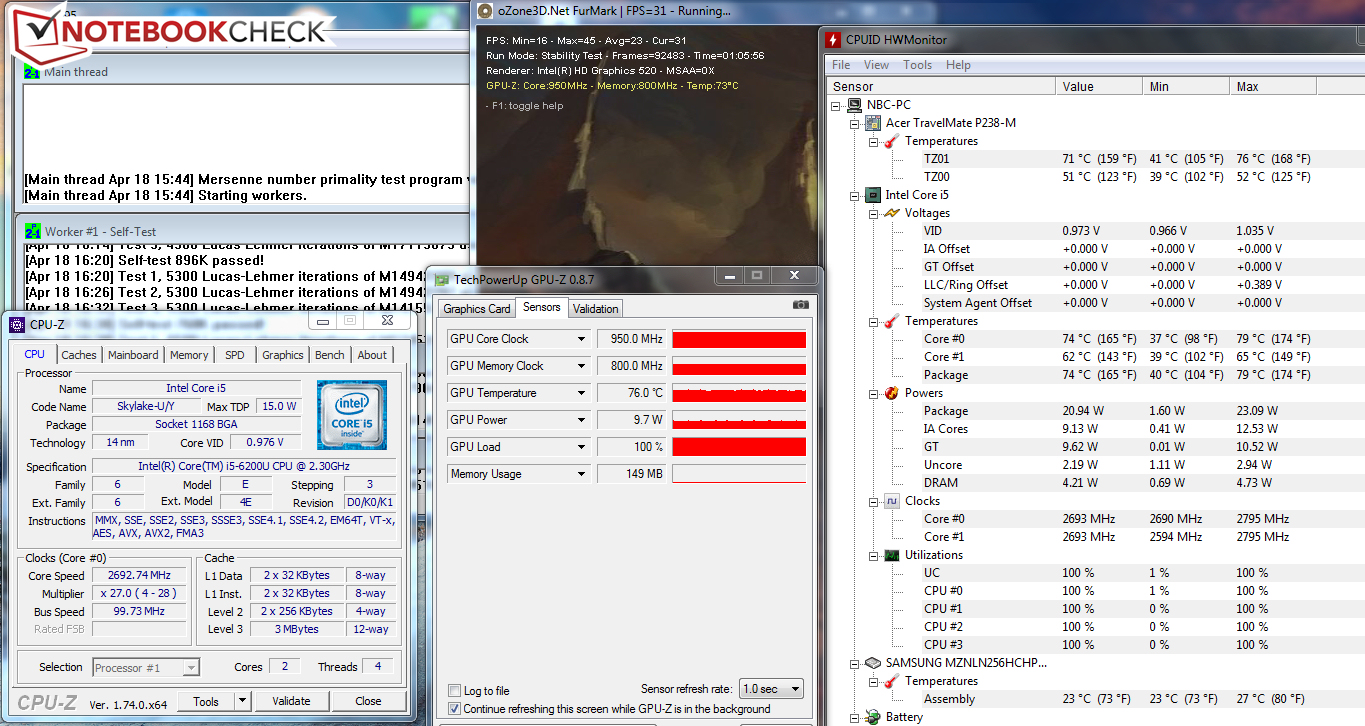Click the GPU Temperature red graph in GPU-Z

(739, 393)
